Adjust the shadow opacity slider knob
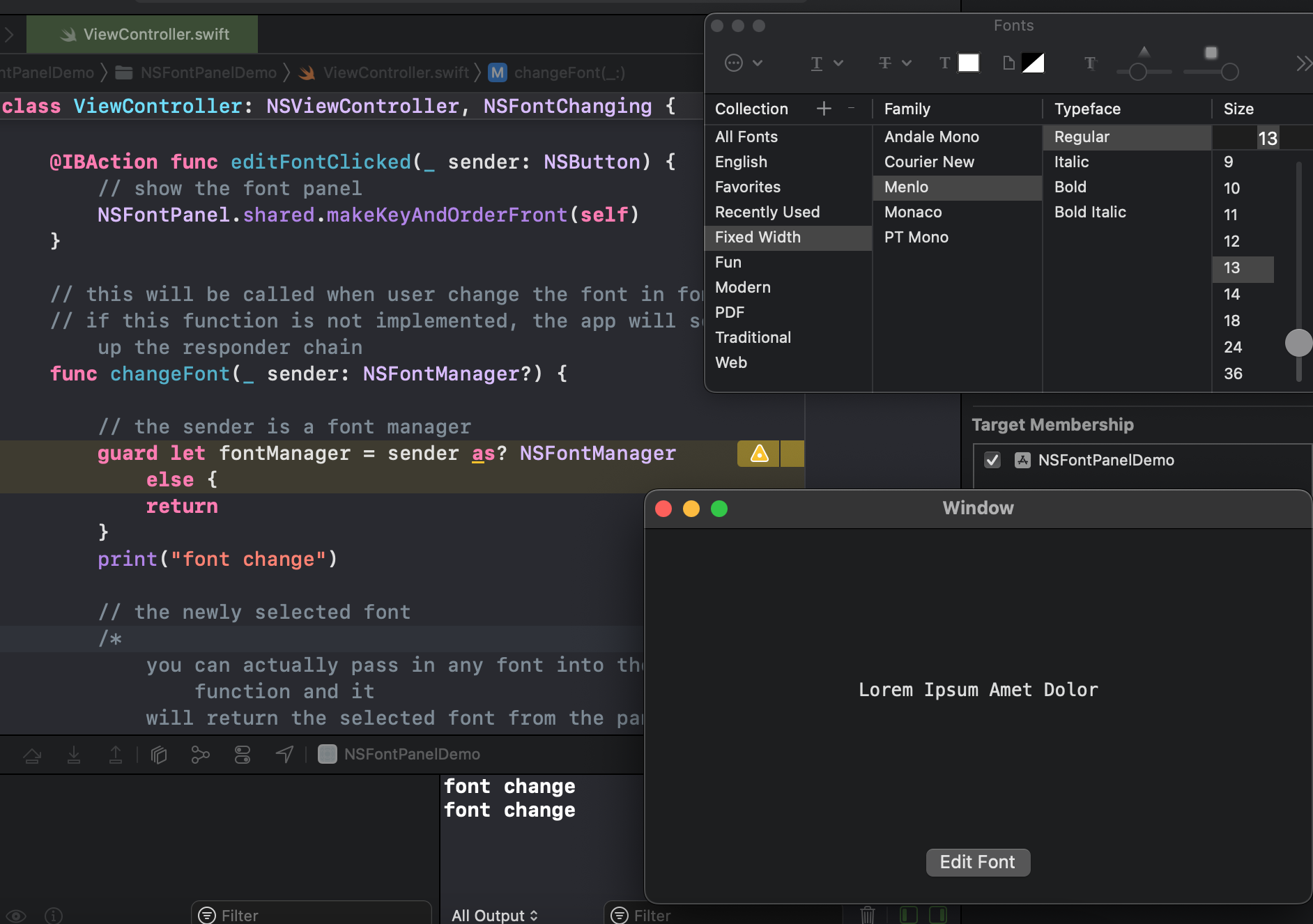The image size is (1313, 924). [x=1138, y=72]
